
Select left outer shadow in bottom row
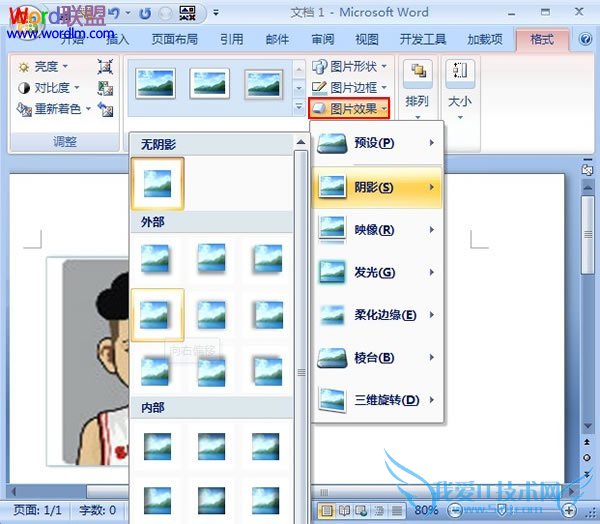[155, 371]
